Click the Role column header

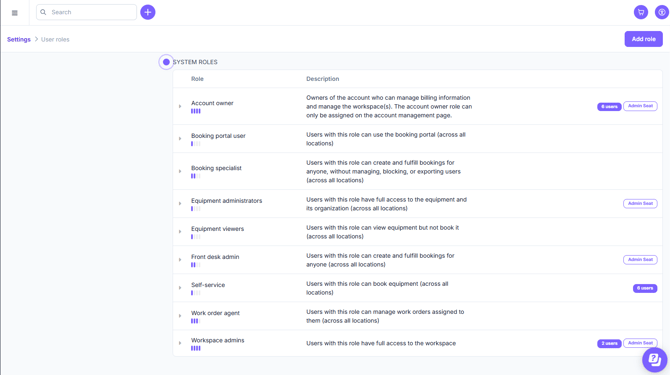click(x=197, y=79)
